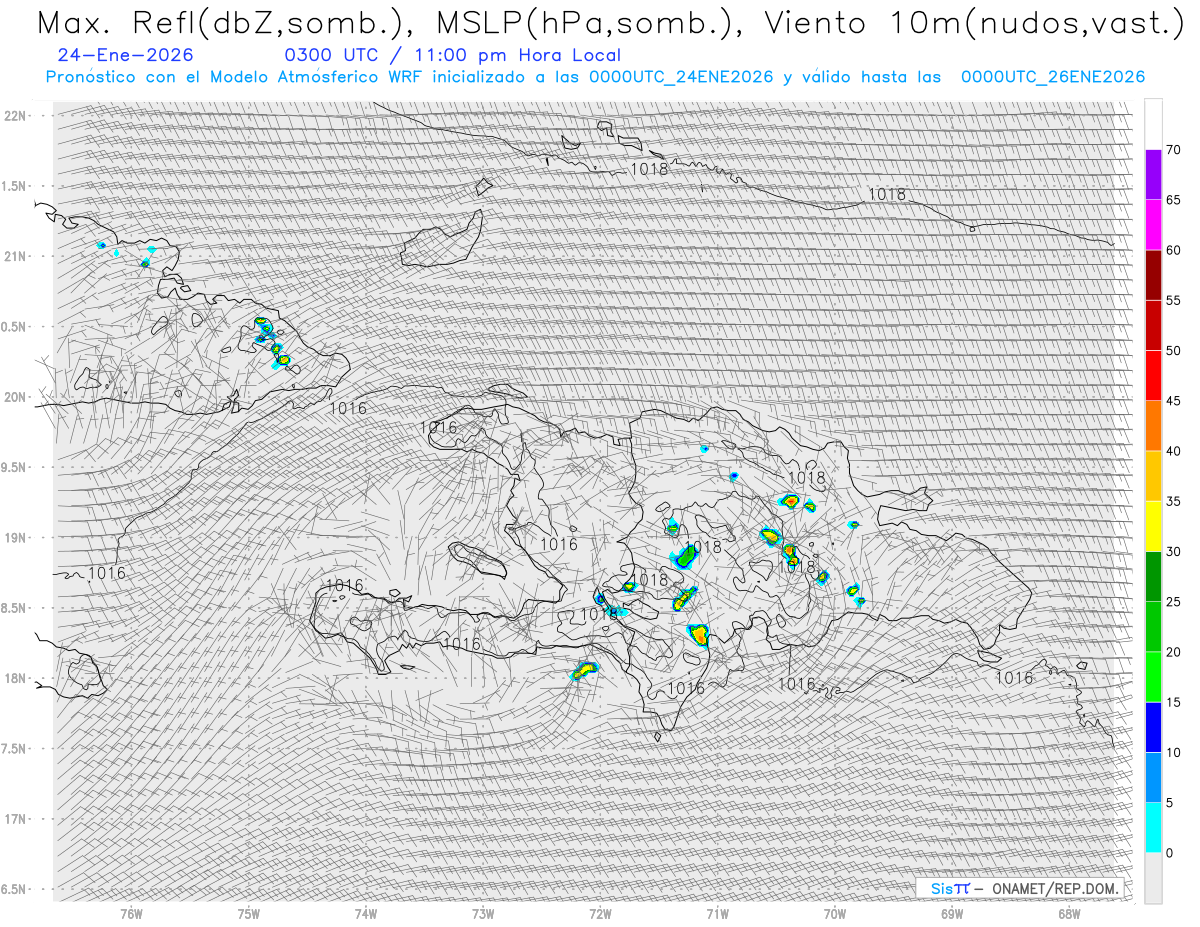
Task: Click the map title beginning "Max. Refl(dbZ,somb.)"
Action: pos(609,23)
